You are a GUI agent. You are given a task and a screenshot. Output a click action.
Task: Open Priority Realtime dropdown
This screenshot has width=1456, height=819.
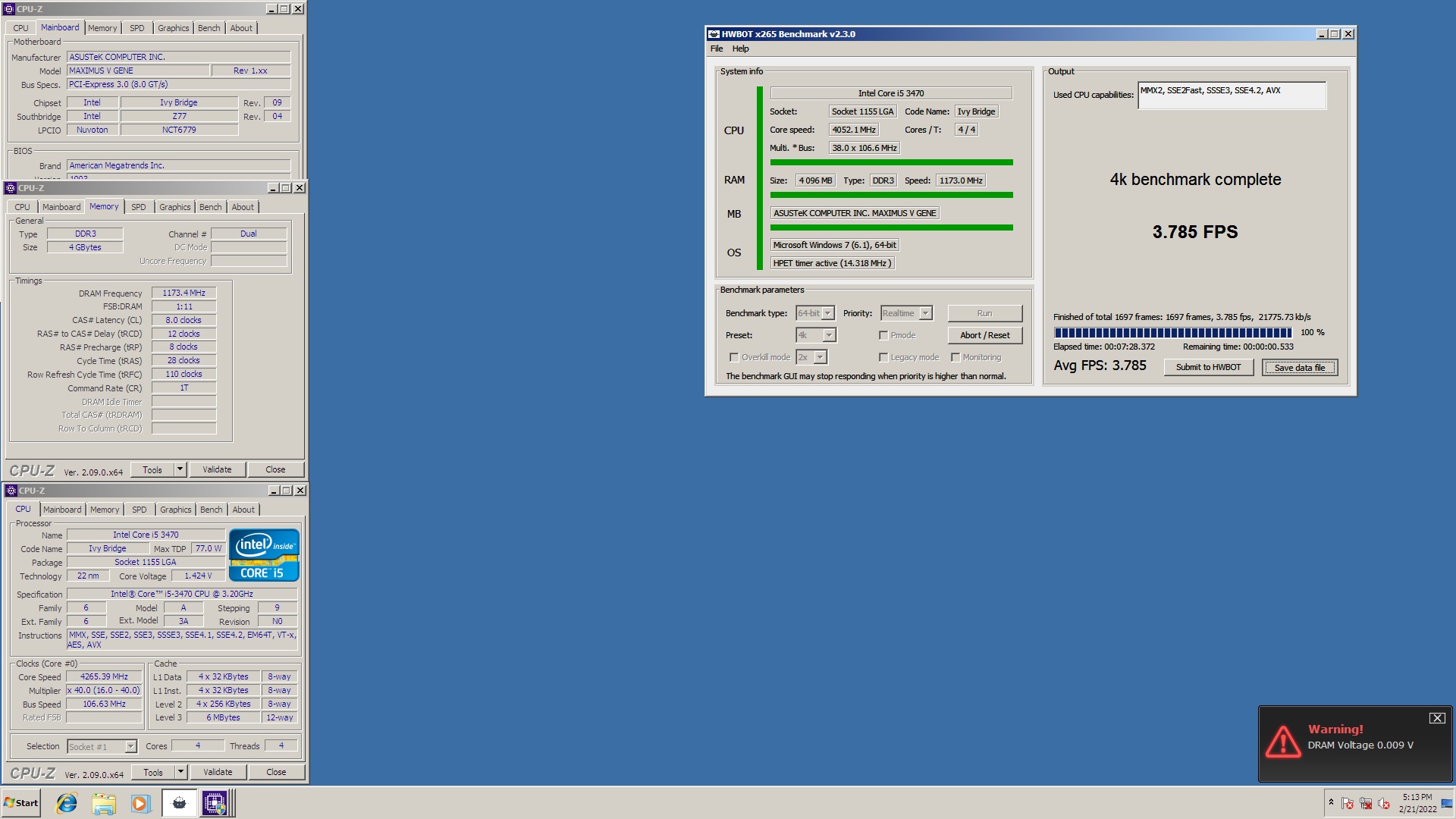[x=925, y=313]
